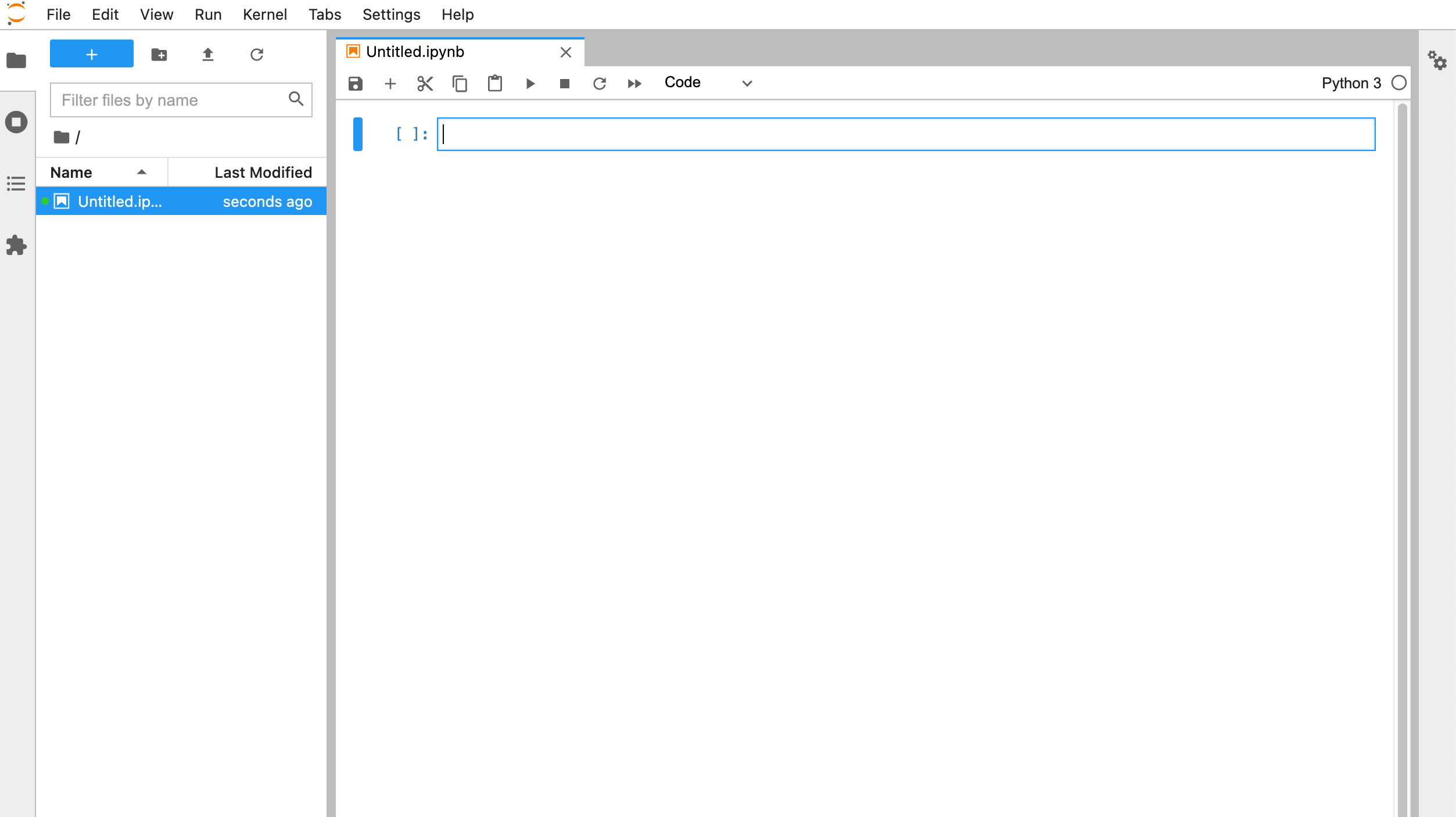Restart kernel and run all cells
1456x817 pixels.
[x=634, y=84]
